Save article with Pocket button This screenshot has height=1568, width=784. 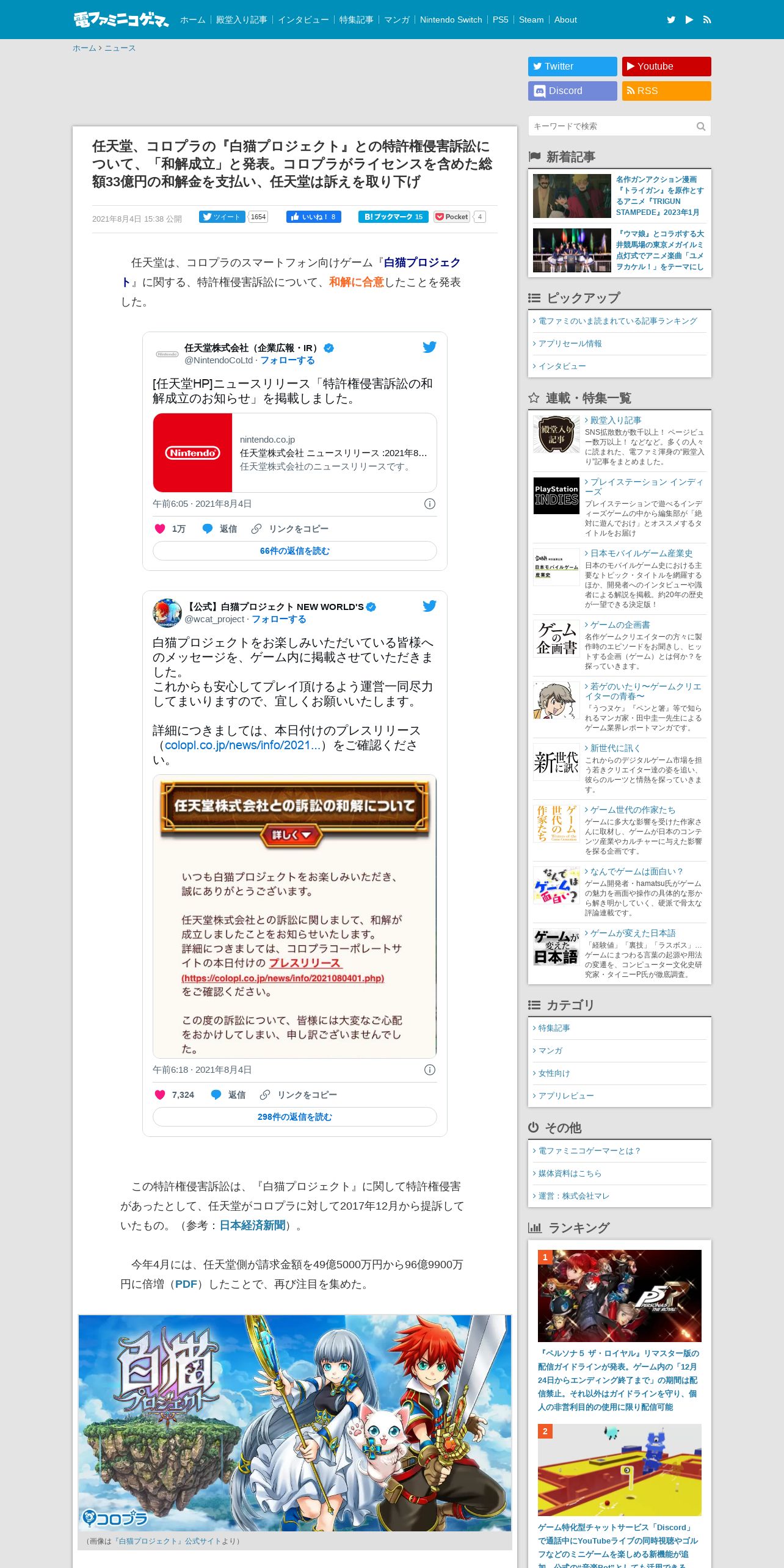click(x=452, y=217)
